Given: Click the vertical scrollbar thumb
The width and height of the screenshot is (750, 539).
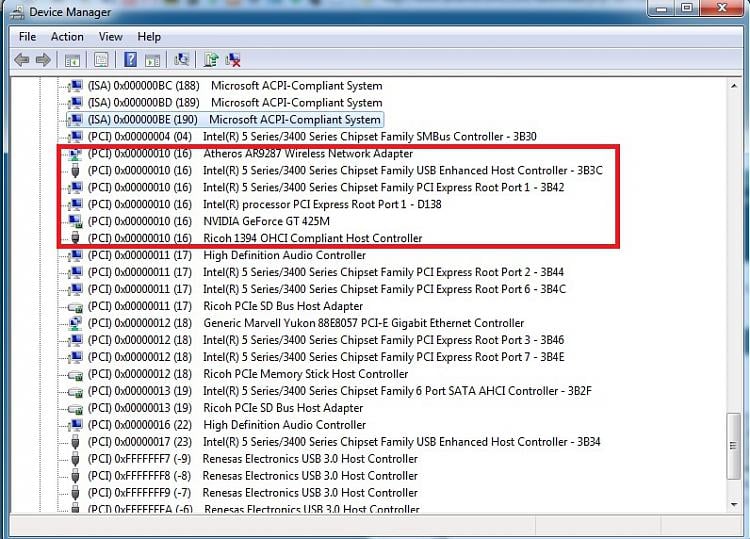Looking at the screenshot, I should (x=734, y=446).
